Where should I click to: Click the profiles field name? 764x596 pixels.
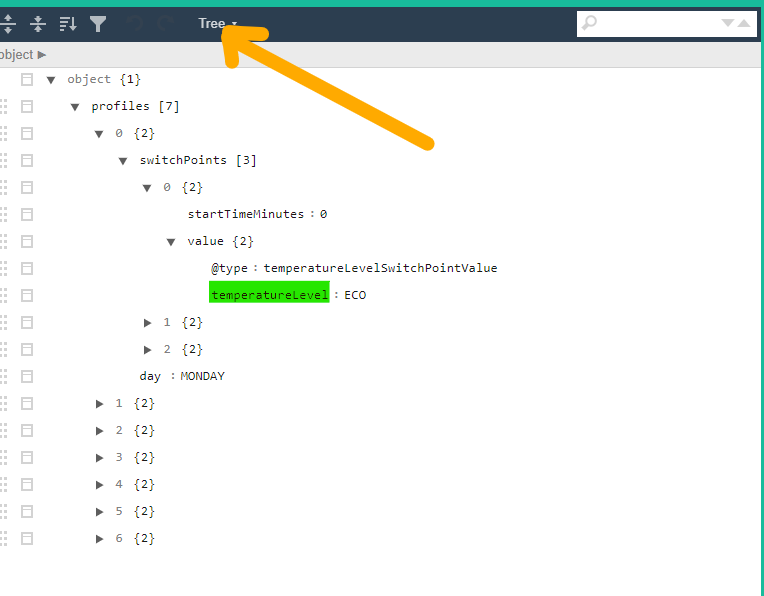pyautogui.click(x=120, y=106)
